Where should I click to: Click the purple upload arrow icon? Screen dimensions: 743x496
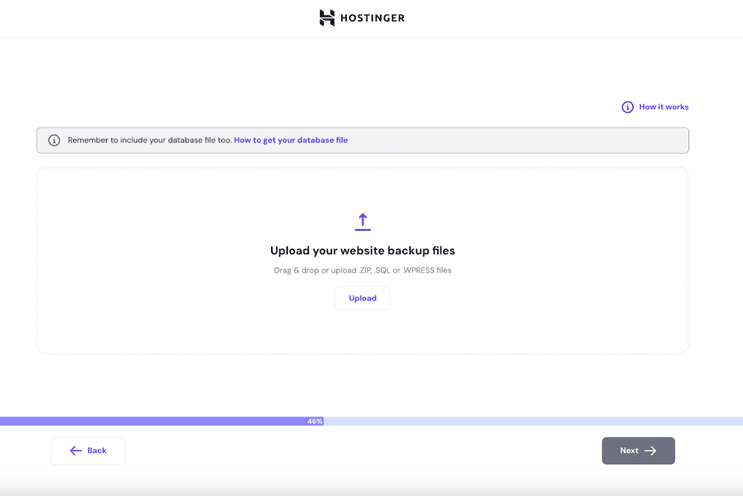(362, 222)
